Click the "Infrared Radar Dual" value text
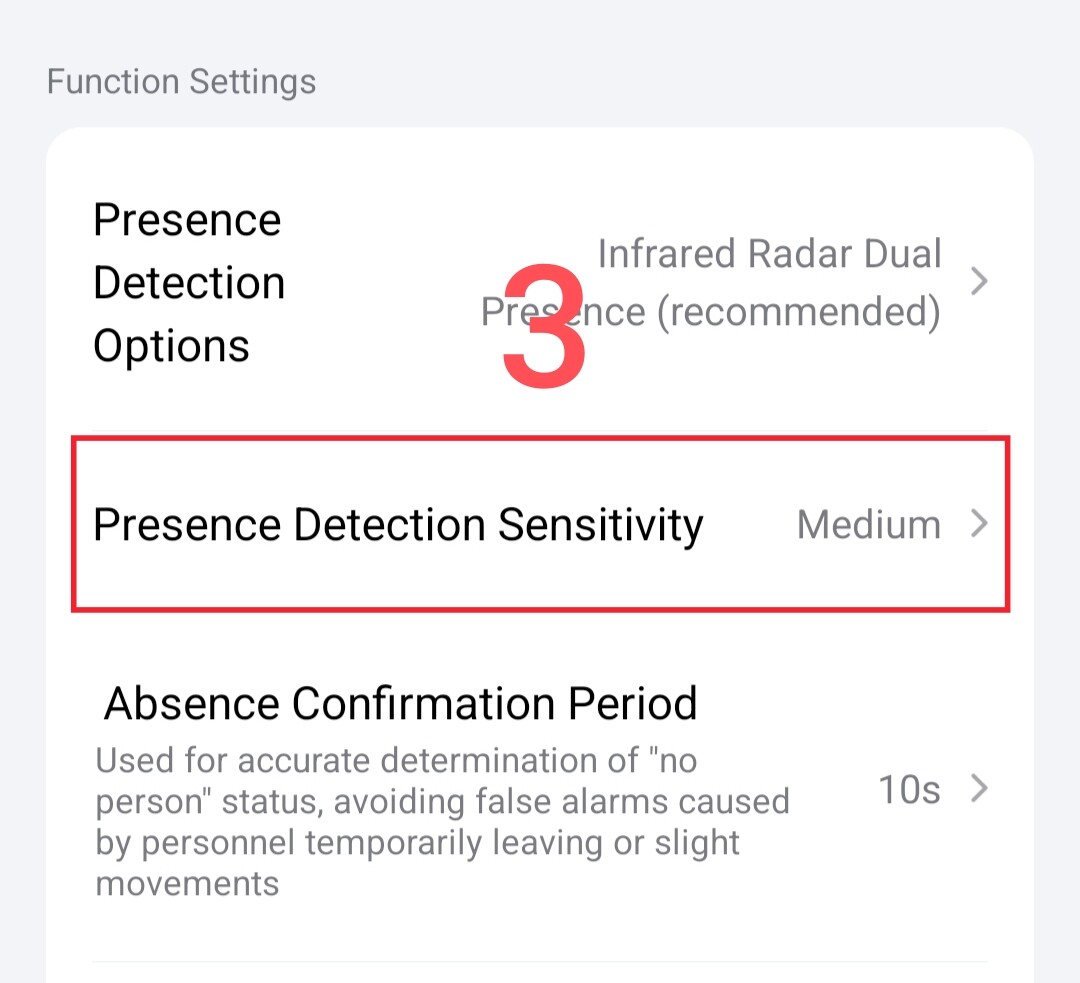This screenshot has height=983, width=1080. tap(769, 254)
